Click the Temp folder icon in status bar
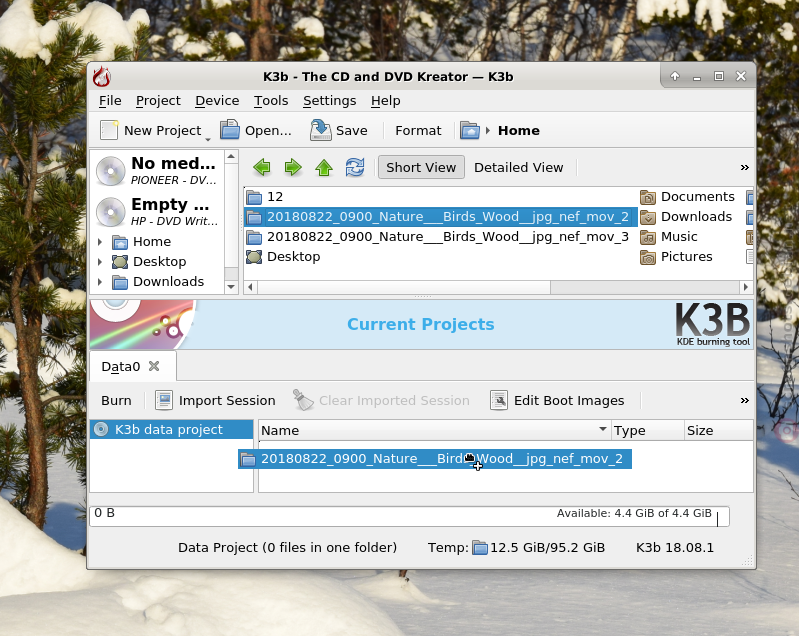The image size is (799, 636). click(480, 548)
